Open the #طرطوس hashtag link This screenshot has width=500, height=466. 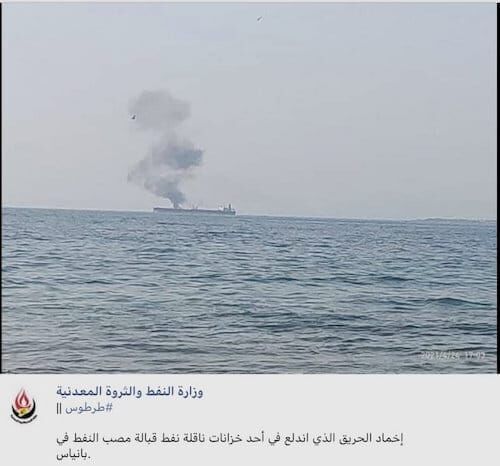point(89,409)
